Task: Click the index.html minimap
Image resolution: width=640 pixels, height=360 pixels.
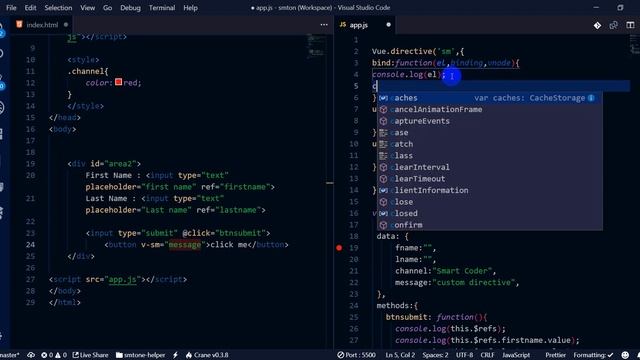Action: coord(316,45)
